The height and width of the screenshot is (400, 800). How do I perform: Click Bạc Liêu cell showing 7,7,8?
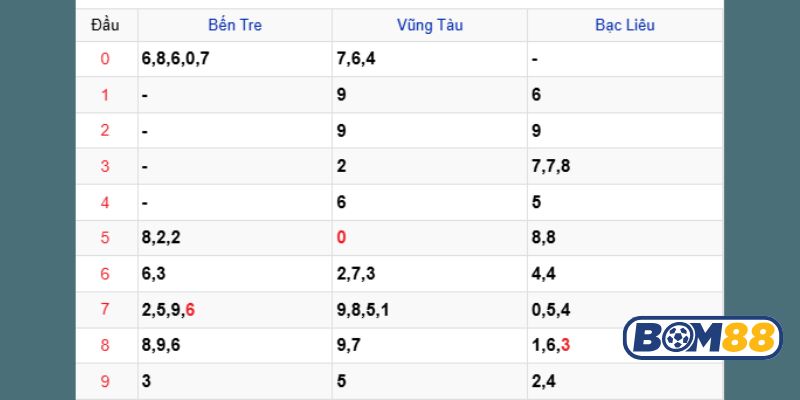coord(551,166)
